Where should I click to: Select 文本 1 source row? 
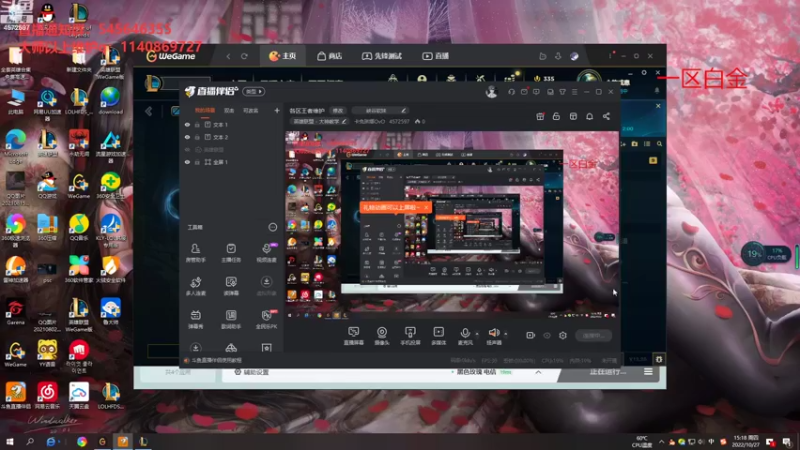pyautogui.click(x=232, y=124)
